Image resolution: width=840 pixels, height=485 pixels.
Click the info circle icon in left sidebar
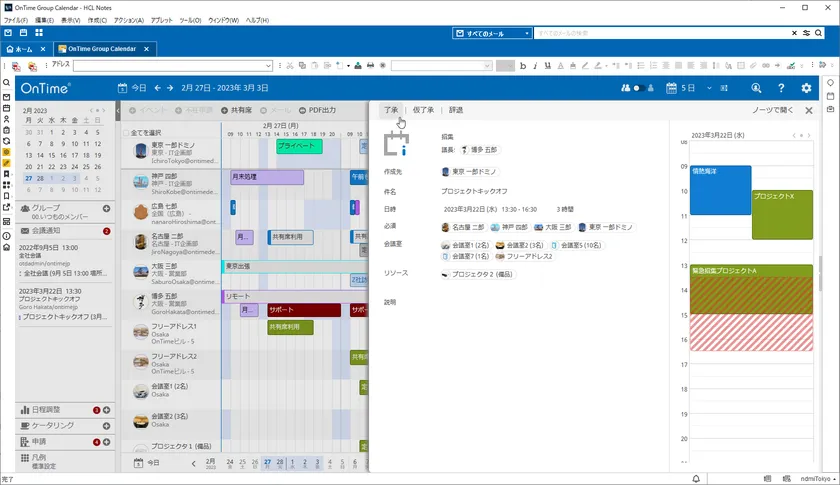pos(6,236)
